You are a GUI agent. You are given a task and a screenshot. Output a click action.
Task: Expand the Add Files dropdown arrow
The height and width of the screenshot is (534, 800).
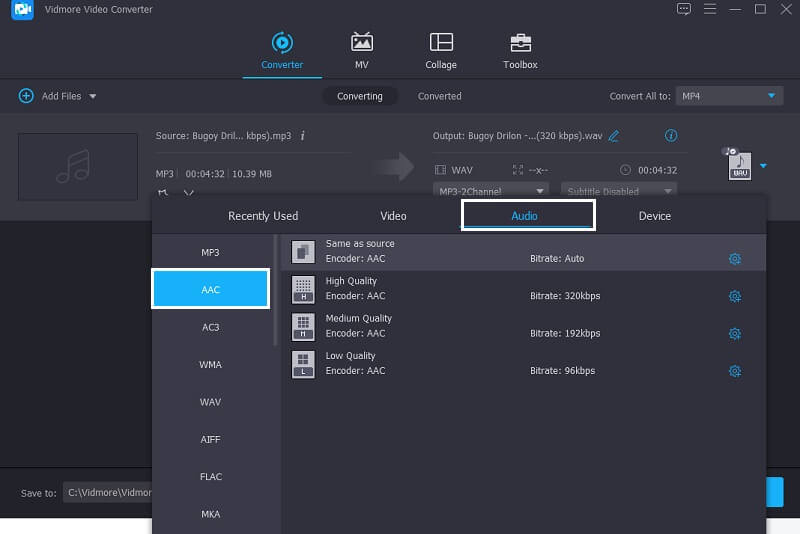pos(93,97)
